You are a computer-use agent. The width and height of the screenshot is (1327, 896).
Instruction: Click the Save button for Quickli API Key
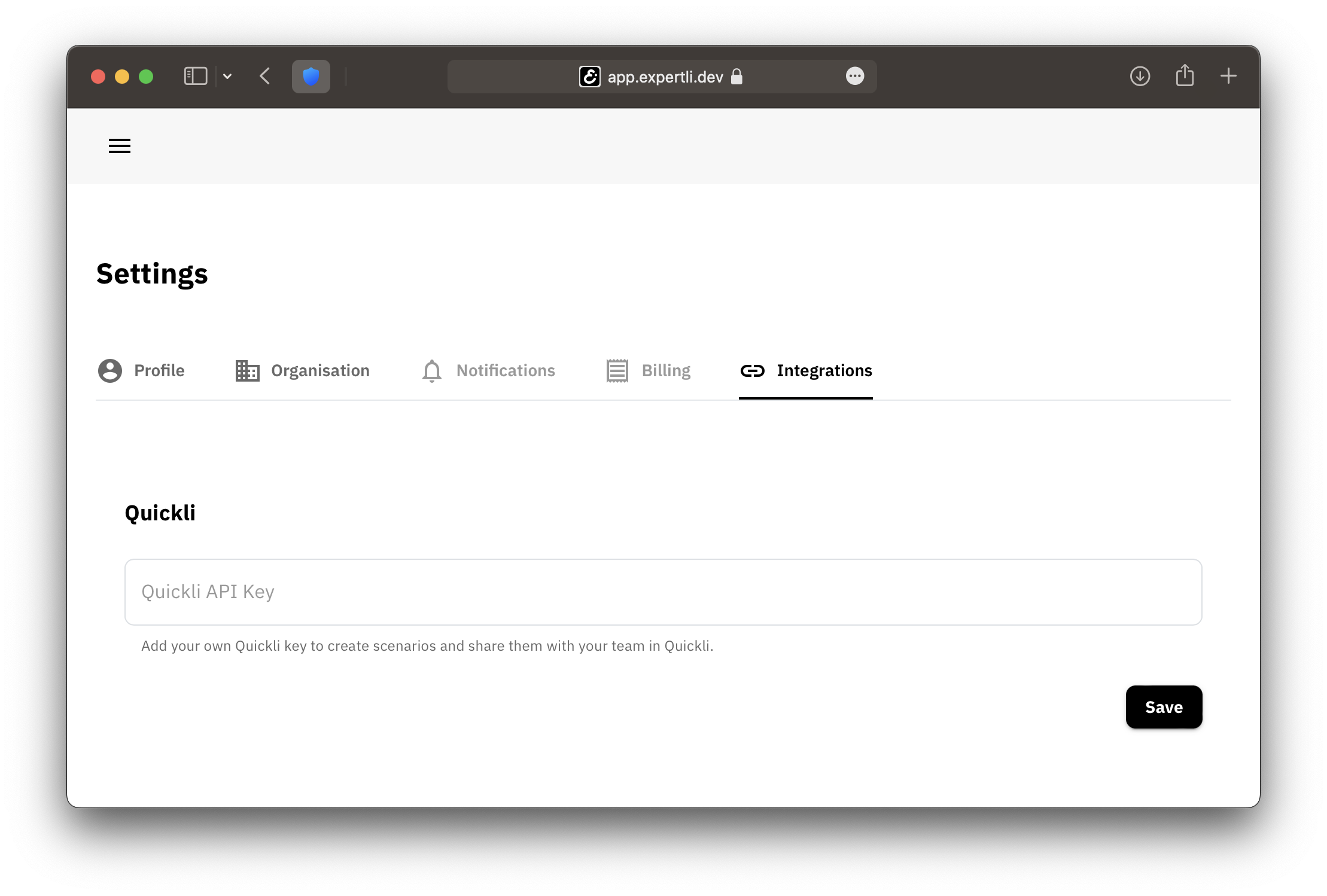(1164, 706)
